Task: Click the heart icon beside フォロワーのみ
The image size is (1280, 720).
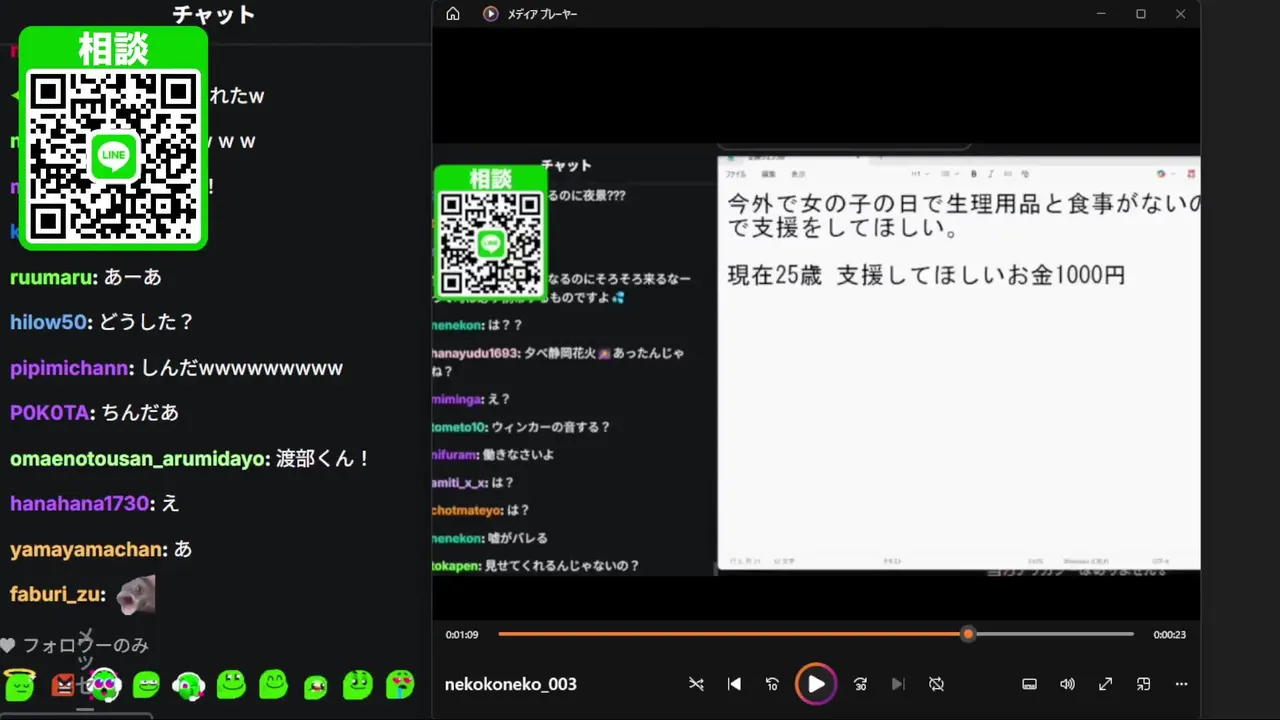Action: (8, 645)
